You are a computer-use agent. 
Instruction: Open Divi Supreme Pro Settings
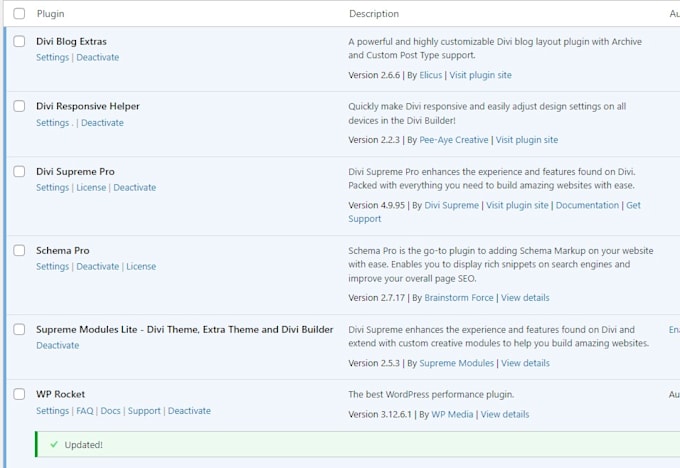click(x=52, y=187)
